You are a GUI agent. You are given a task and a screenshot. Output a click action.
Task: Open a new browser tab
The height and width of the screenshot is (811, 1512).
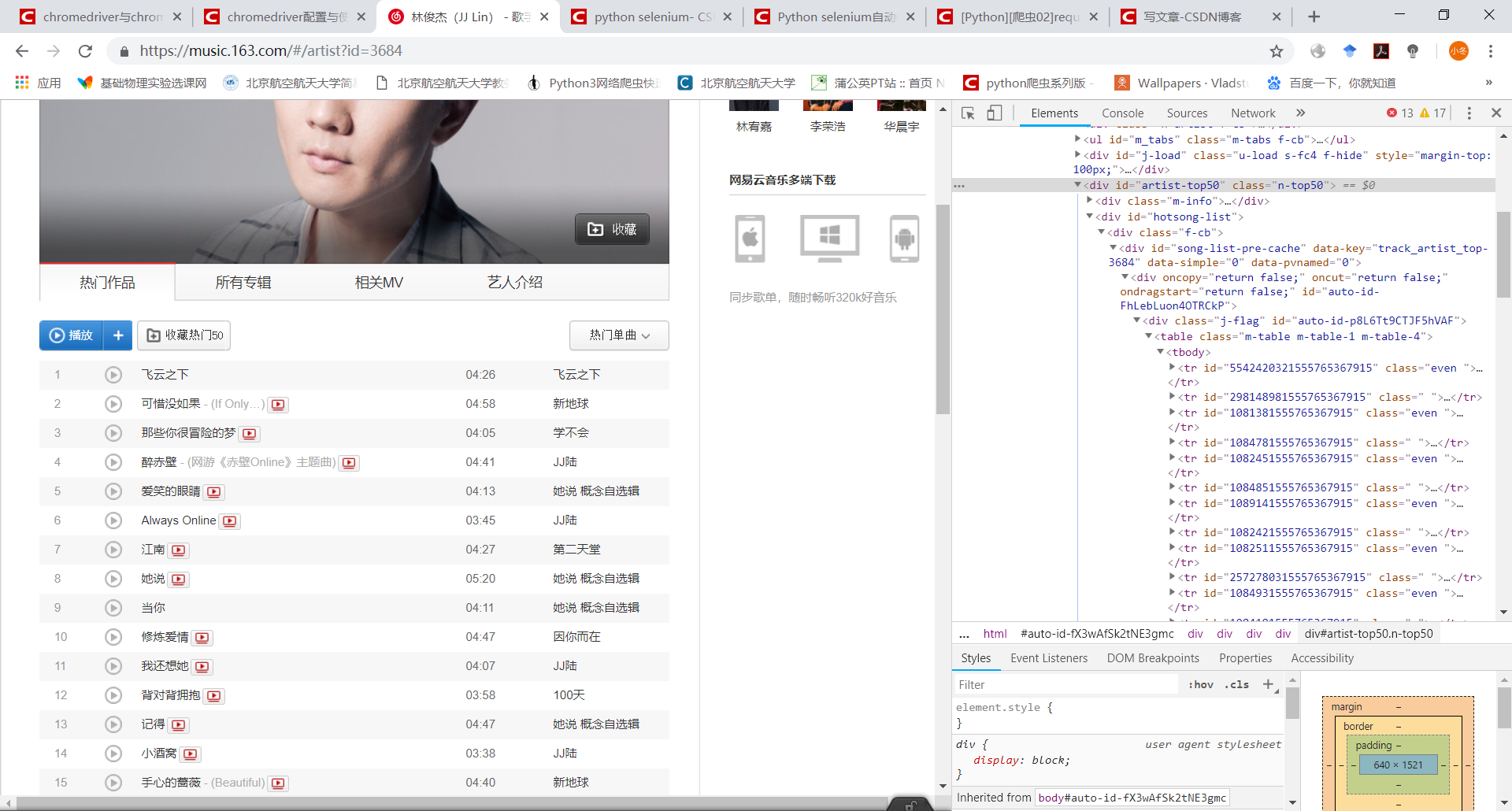pyautogui.click(x=1314, y=17)
